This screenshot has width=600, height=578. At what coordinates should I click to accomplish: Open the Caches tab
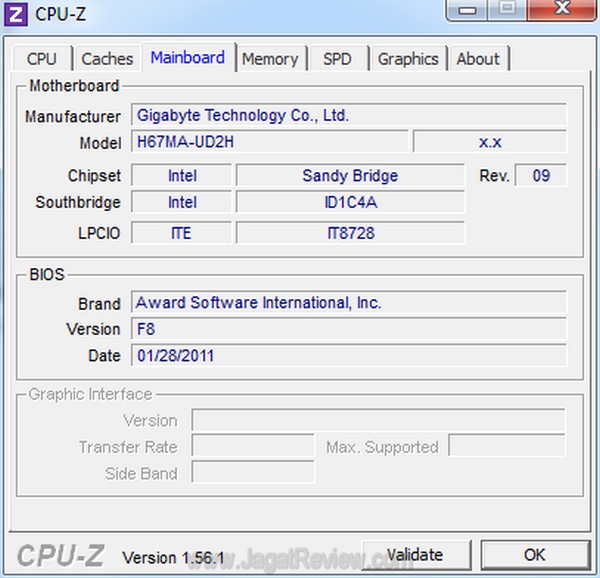coord(107,59)
